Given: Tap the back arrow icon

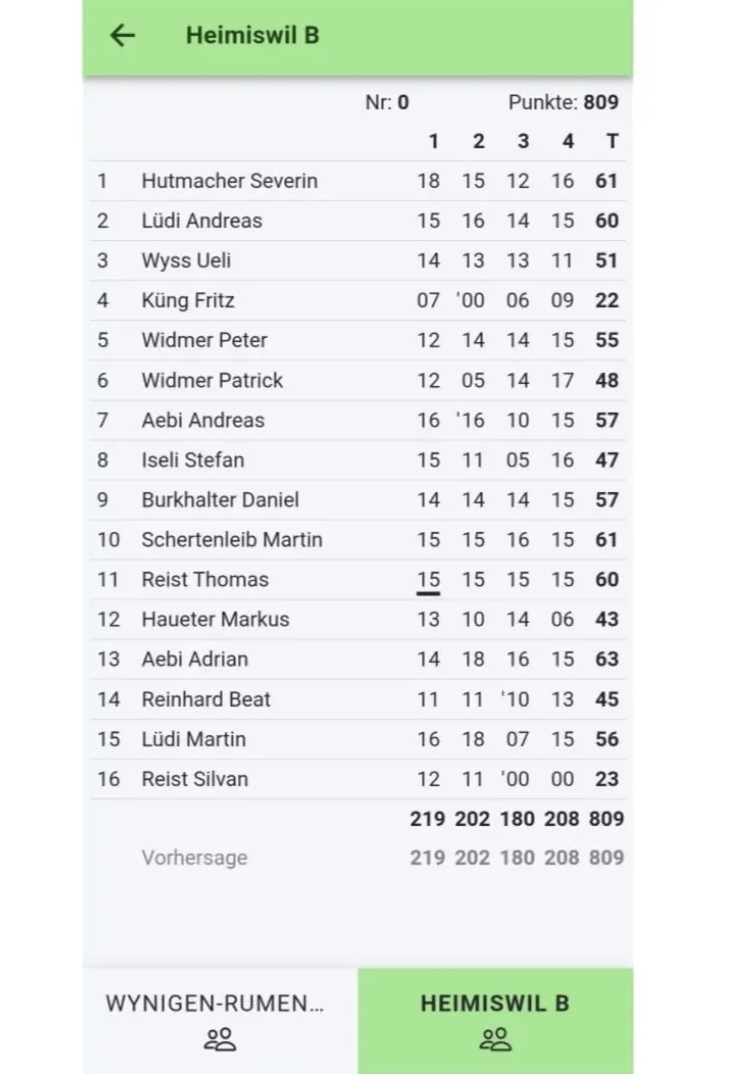Looking at the screenshot, I should [122, 35].
